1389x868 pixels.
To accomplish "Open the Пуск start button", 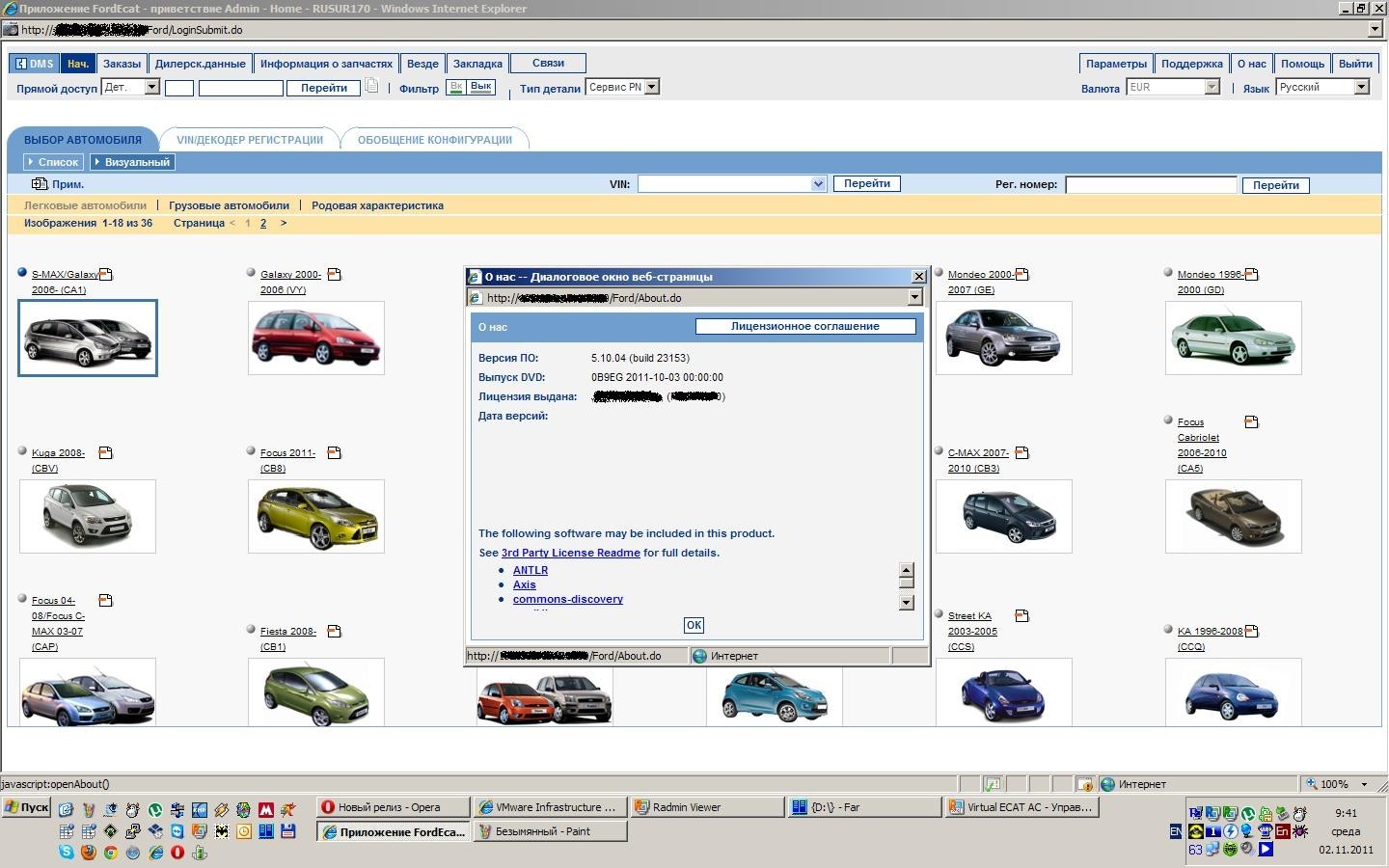I will tap(26, 807).
